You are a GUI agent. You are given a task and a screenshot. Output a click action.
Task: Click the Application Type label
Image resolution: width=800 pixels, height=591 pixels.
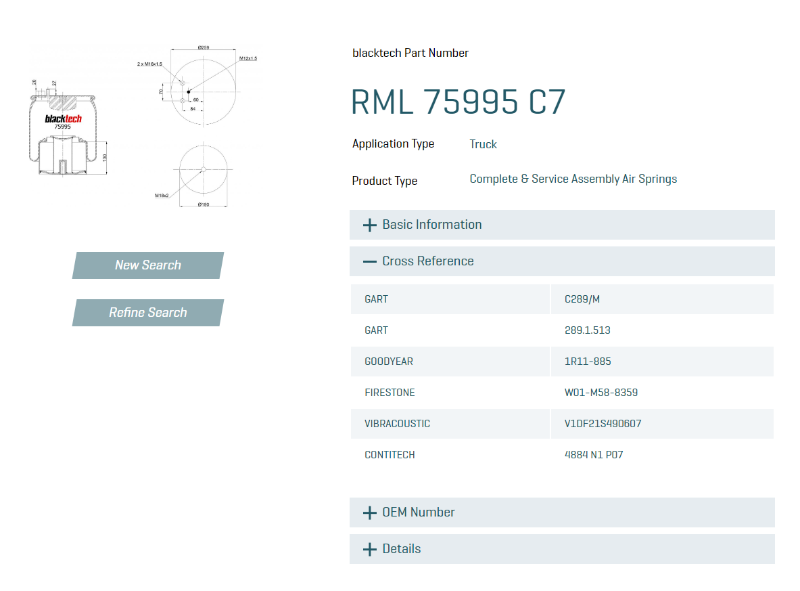[393, 144]
